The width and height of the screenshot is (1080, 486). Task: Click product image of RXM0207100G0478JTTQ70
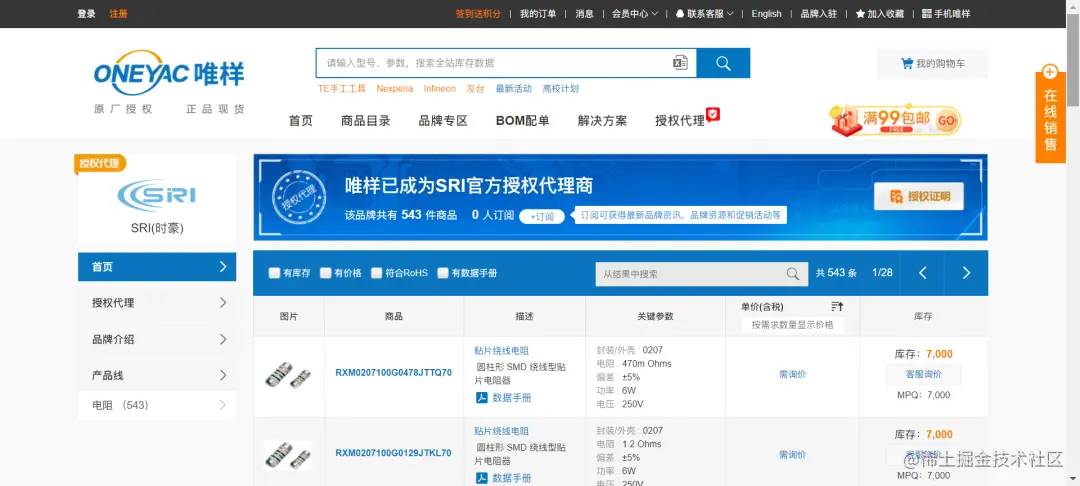(288, 375)
